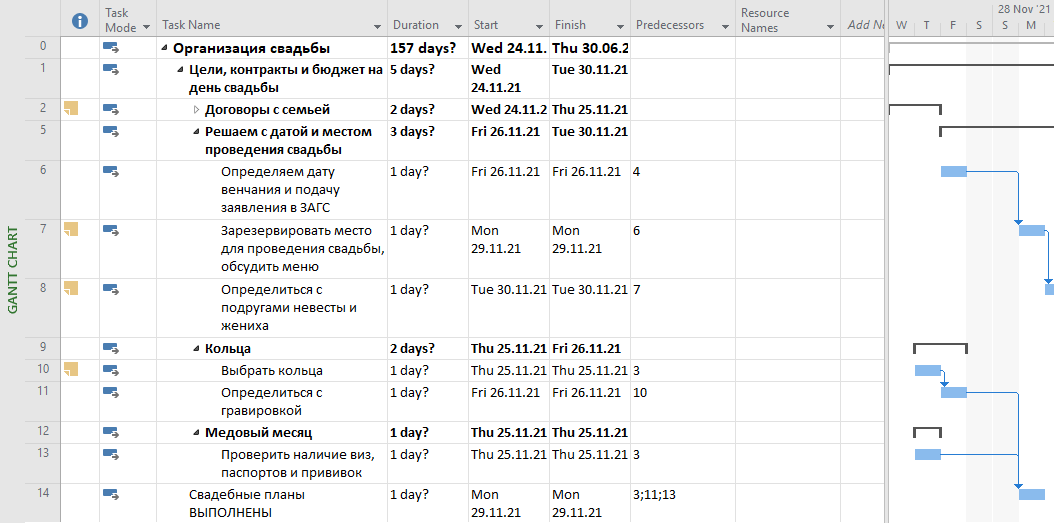The height and width of the screenshot is (523, 1054).
Task: Open the Duration column filter dropdown
Action: click(x=458, y=26)
